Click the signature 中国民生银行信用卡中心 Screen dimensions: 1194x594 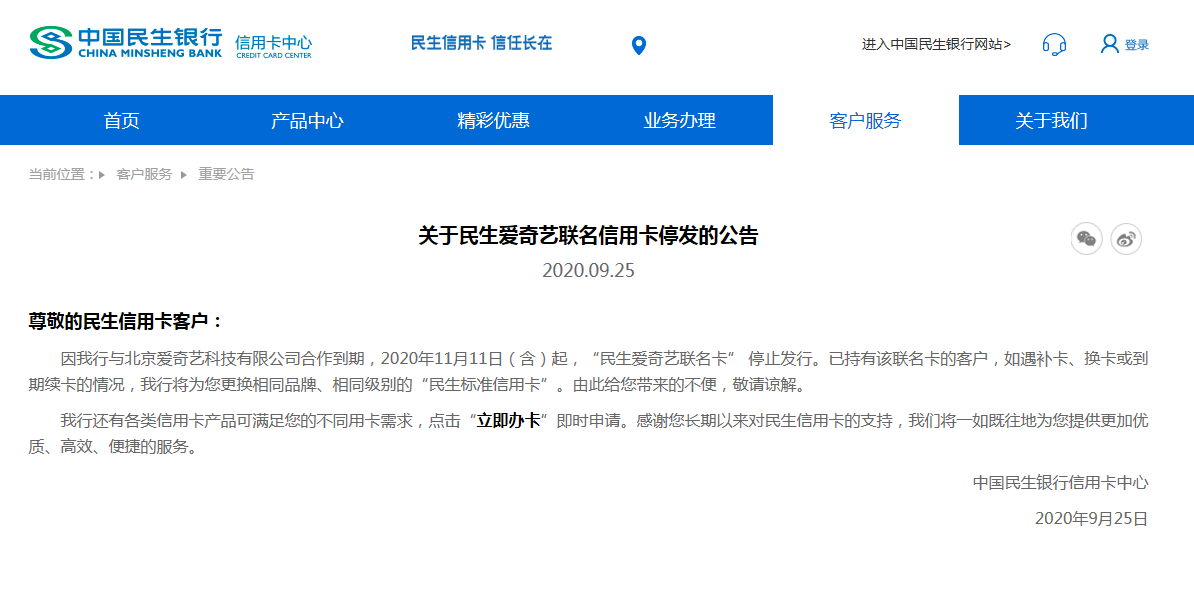(x=1060, y=482)
